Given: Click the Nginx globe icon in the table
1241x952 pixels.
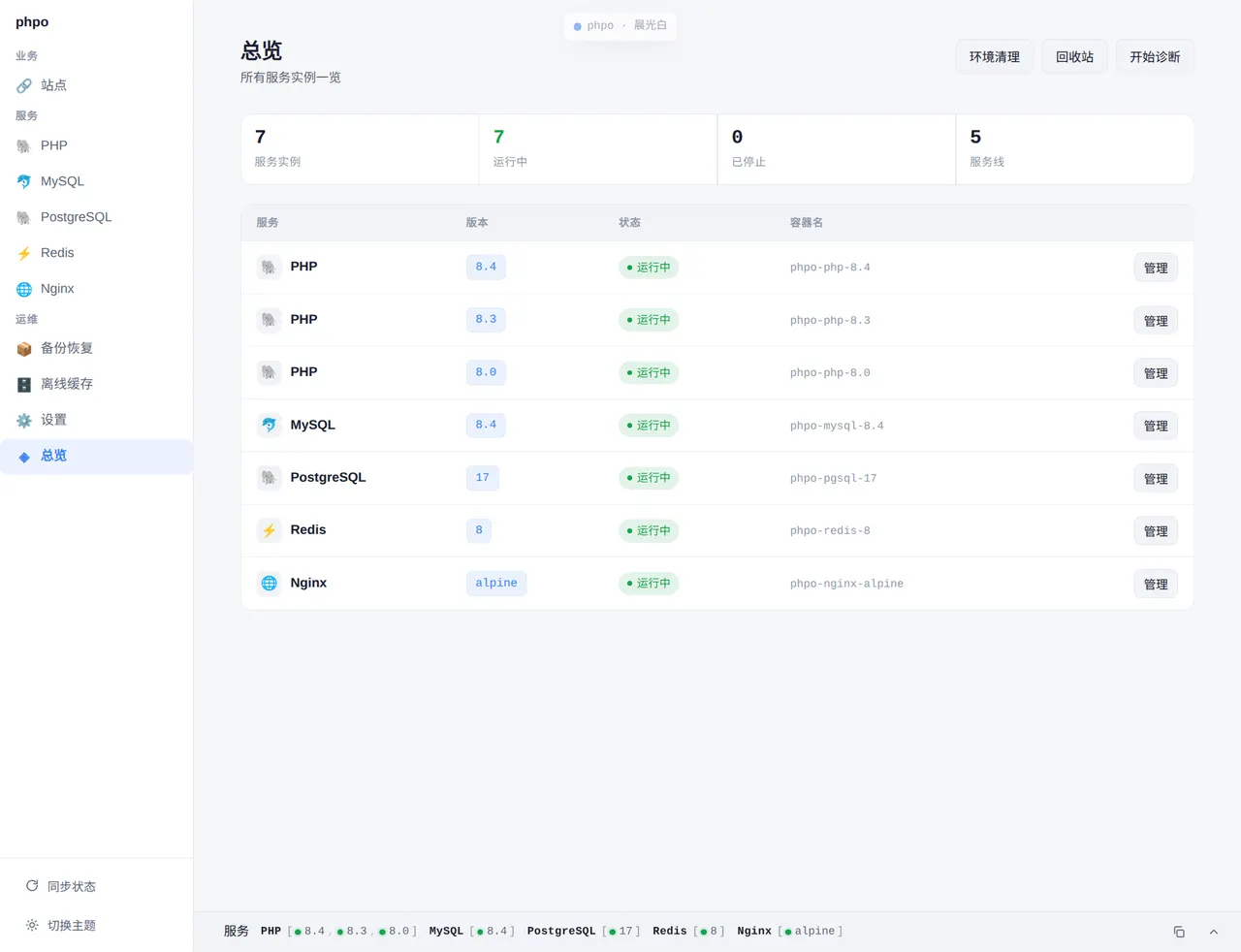Looking at the screenshot, I should pos(269,583).
